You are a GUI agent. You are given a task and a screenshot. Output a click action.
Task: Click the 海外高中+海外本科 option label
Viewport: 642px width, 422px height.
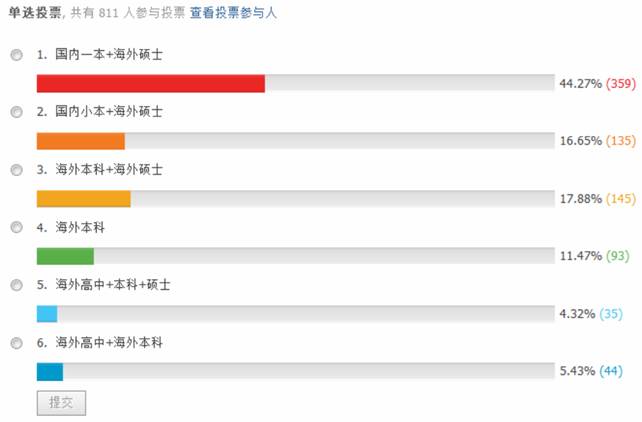tap(109, 343)
